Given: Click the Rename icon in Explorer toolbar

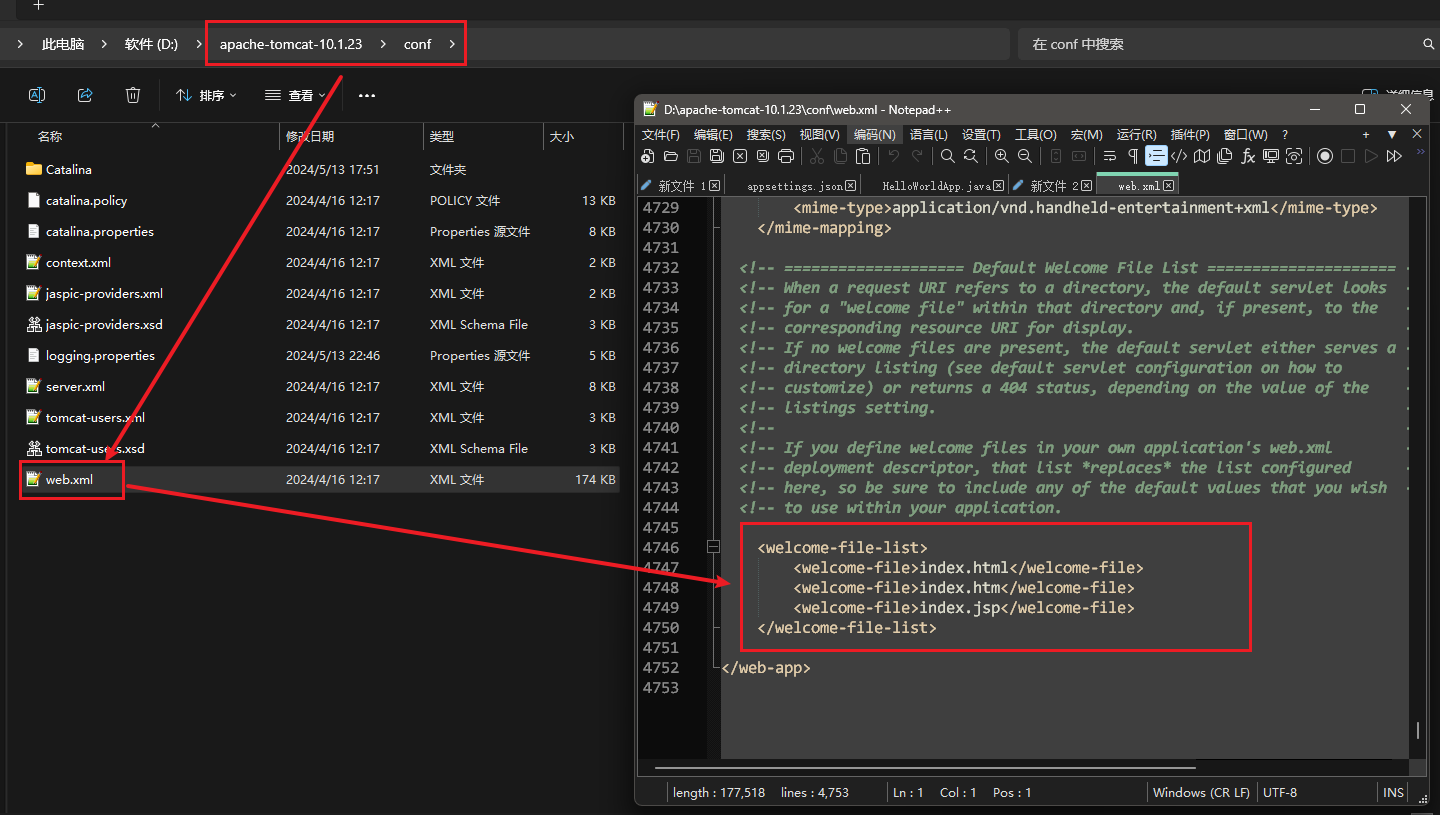Looking at the screenshot, I should pyautogui.click(x=37, y=95).
